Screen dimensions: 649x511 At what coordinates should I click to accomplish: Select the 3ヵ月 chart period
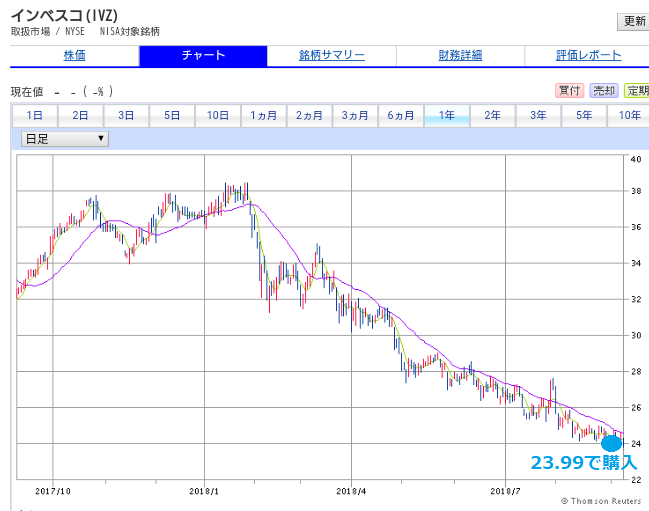tap(355, 116)
